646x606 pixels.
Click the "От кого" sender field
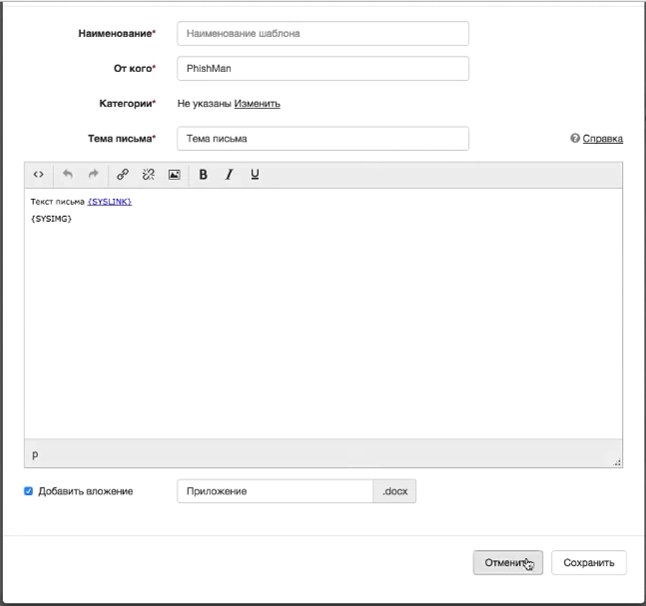(x=322, y=68)
